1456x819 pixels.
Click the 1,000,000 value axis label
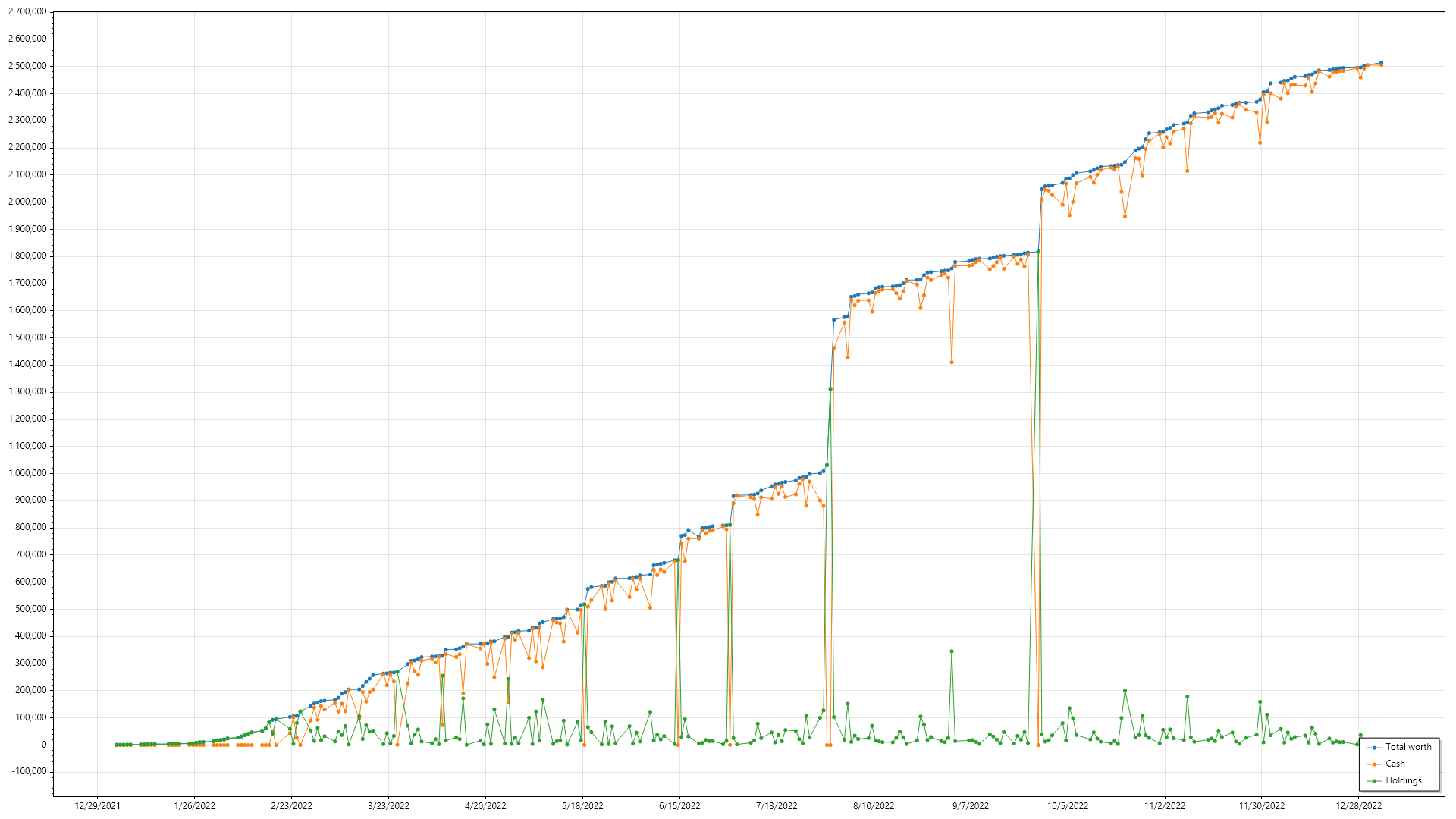pos(27,473)
